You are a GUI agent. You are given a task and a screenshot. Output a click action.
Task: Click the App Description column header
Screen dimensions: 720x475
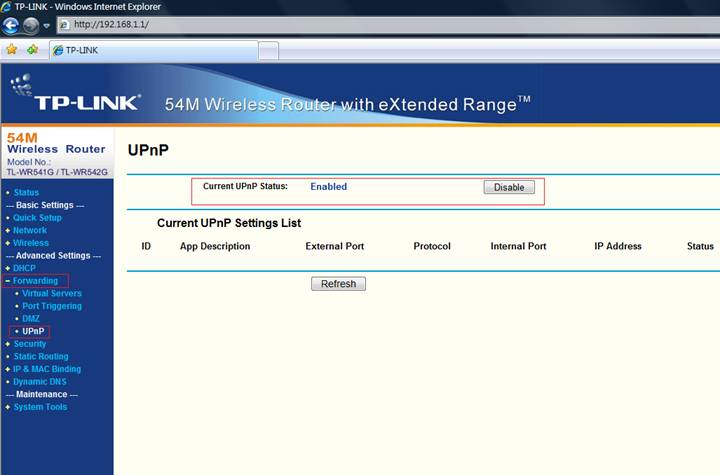[x=215, y=246]
